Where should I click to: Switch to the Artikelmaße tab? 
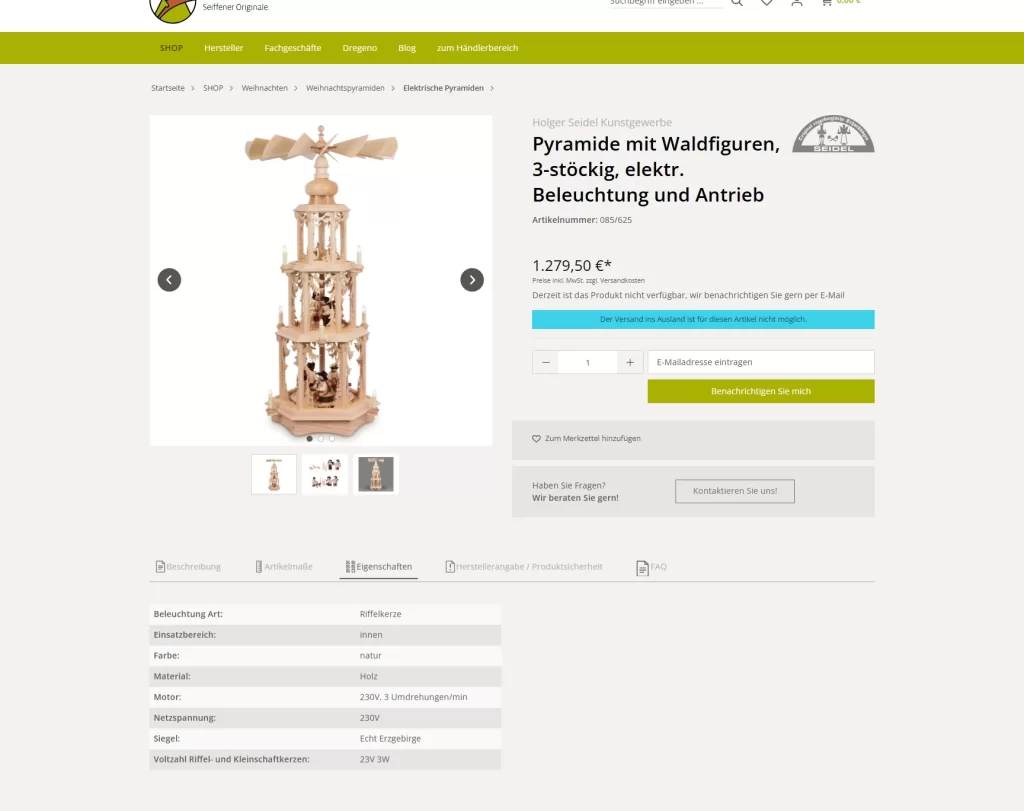284,567
